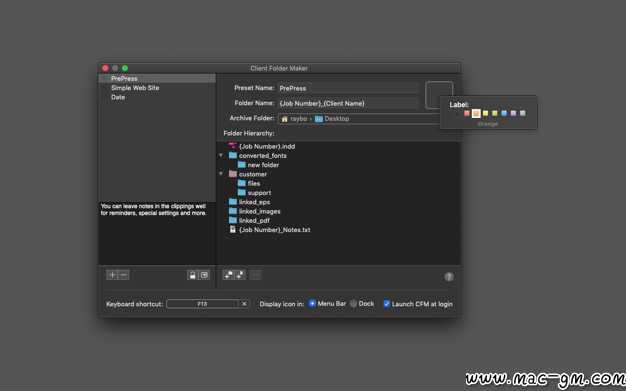
Task: Select the {Job Number}.indd item name
Action: pos(267,147)
